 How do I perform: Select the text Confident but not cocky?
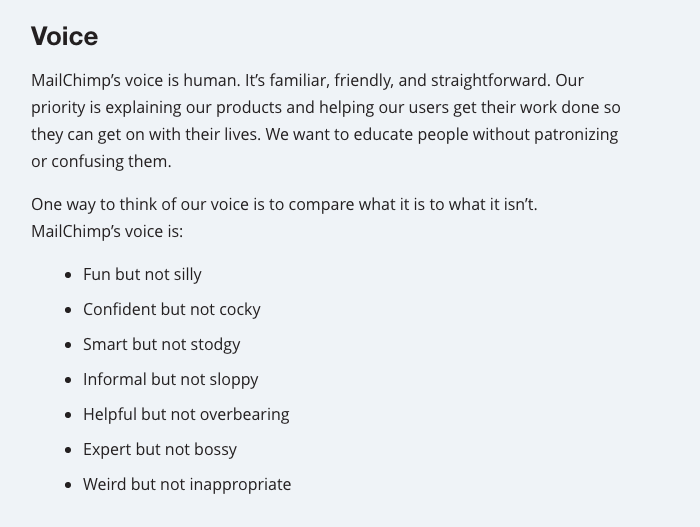pyautogui.click(x=172, y=310)
